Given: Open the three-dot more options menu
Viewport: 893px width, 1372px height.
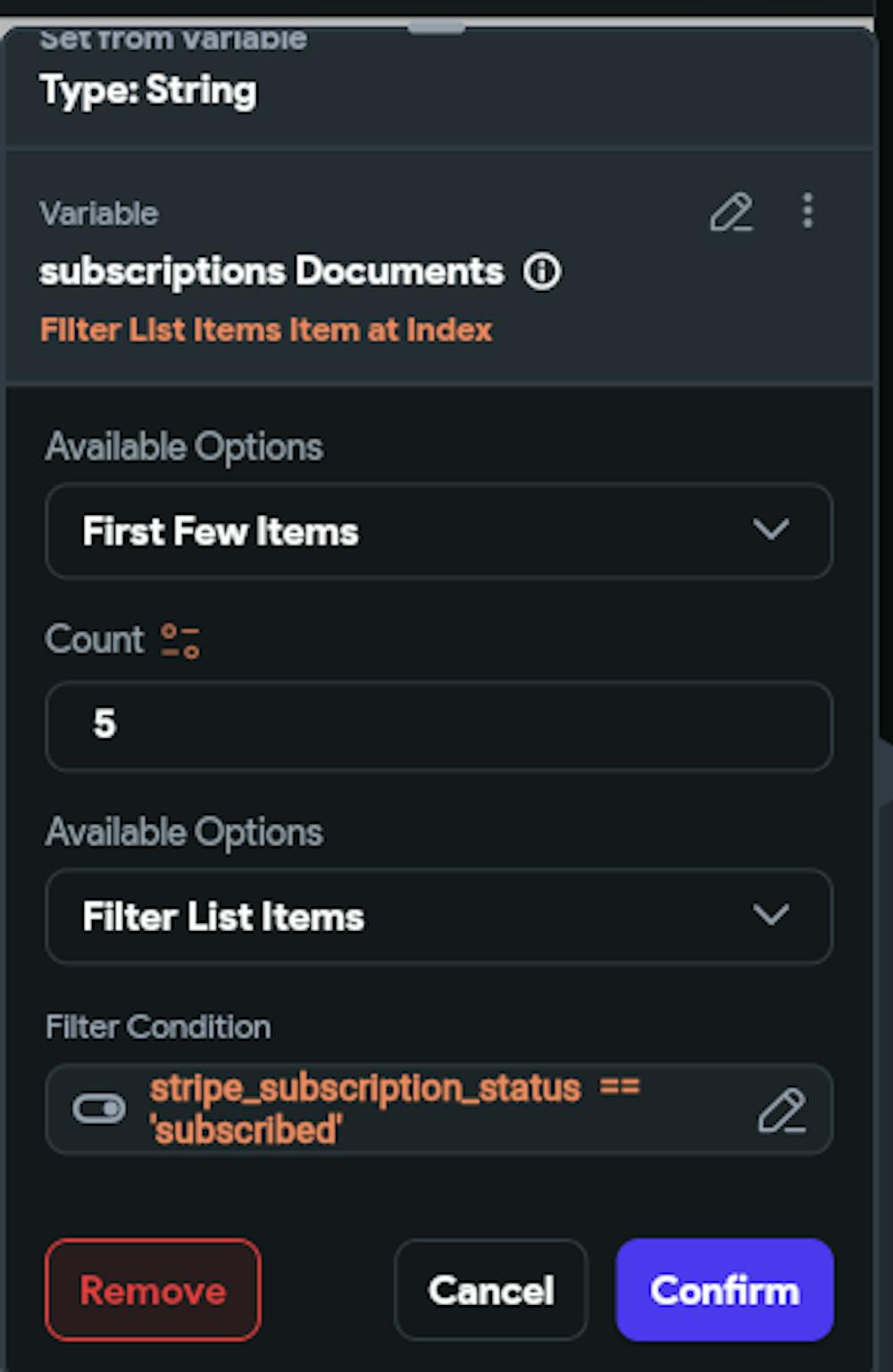Looking at the screenshot, I should 807,211.
